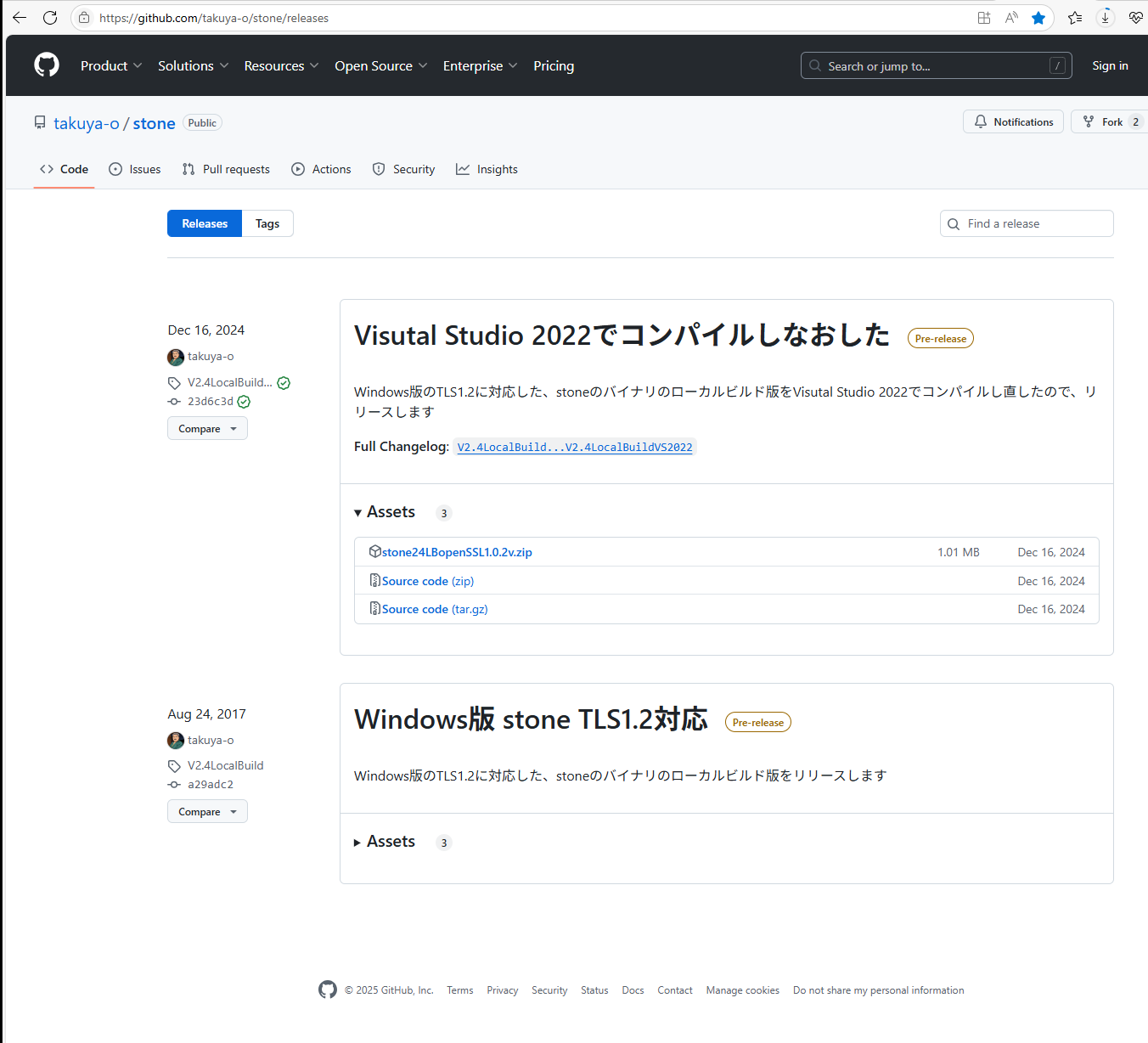Click the browser address bar URL

pyautogui.click(x=214, y=18)
